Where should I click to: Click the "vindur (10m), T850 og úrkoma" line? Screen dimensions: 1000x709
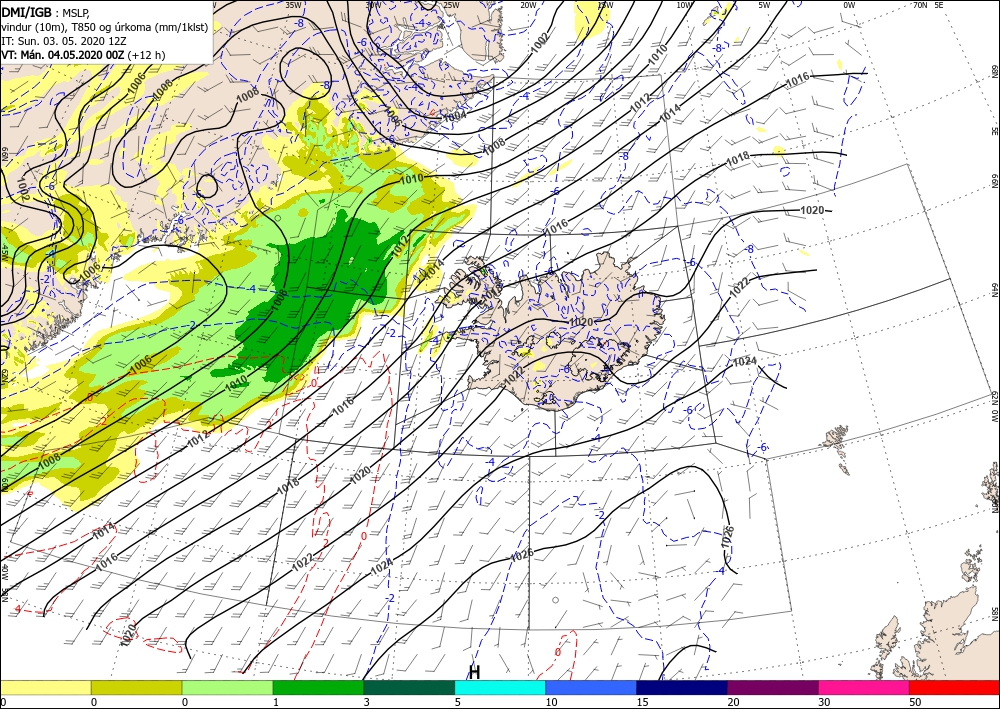click(x=105, y=26)
